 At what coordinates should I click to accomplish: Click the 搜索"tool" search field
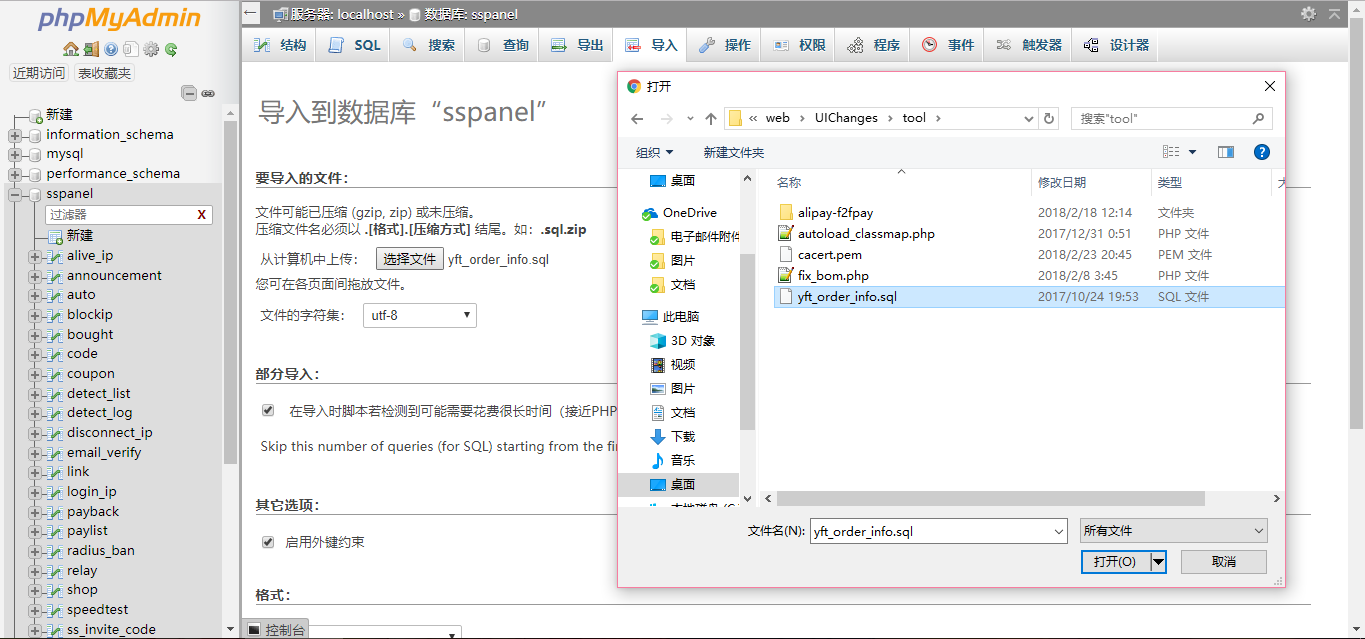(x=1171, y=118)
